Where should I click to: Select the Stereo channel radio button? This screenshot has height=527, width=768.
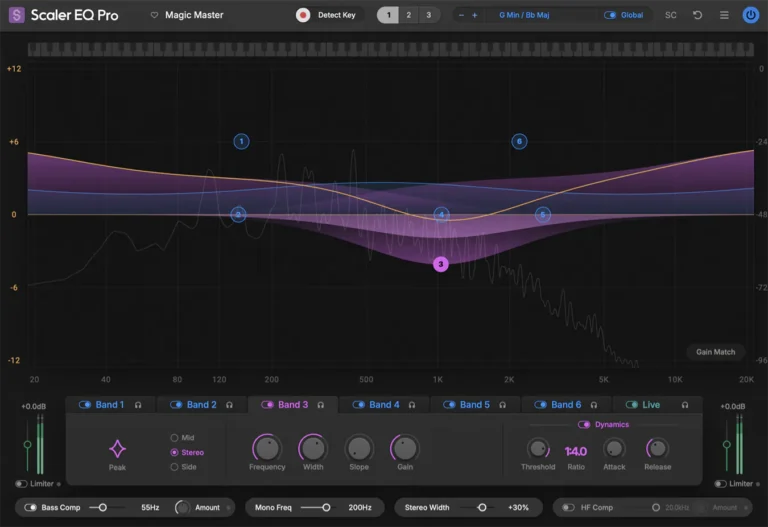pyautogui.click(x=174, y=453)
